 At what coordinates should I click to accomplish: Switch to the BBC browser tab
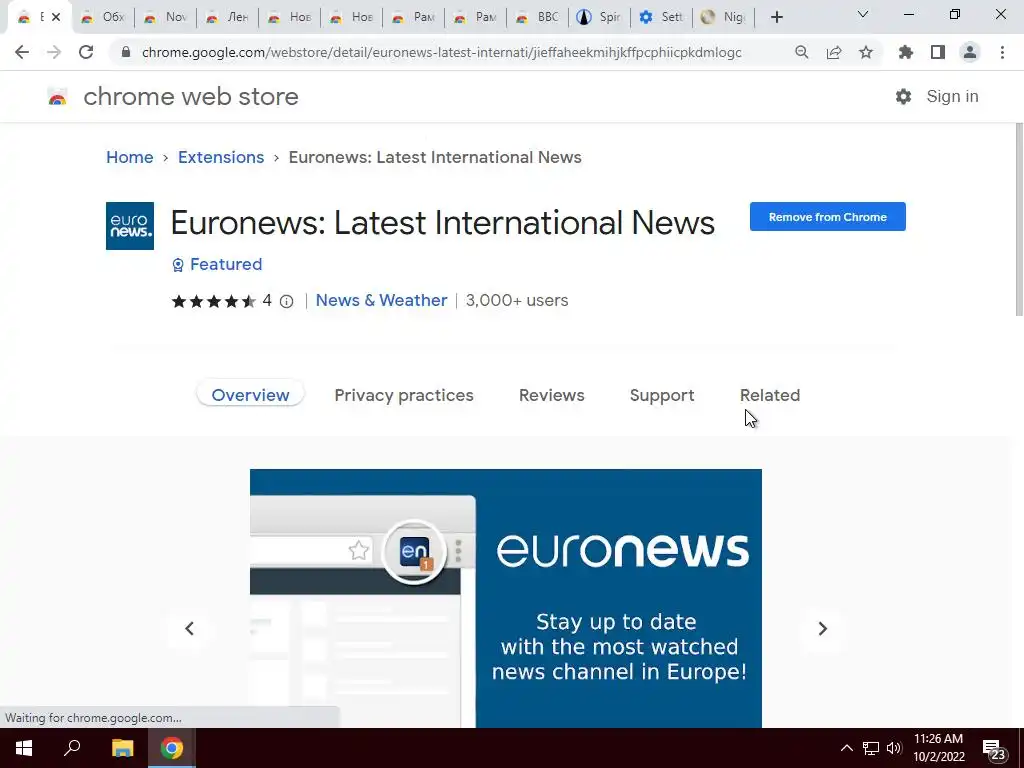tap(539, 17)
